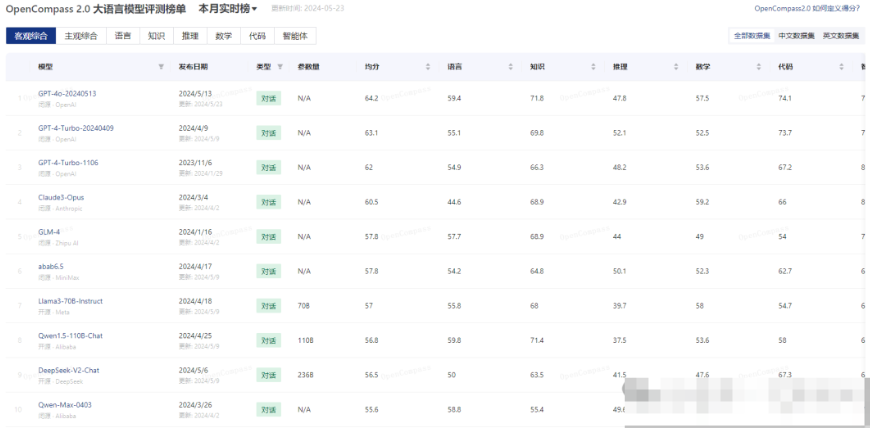Click the 发布日期 column header
This screenshot has height=428, width=870.
[193, 67]
